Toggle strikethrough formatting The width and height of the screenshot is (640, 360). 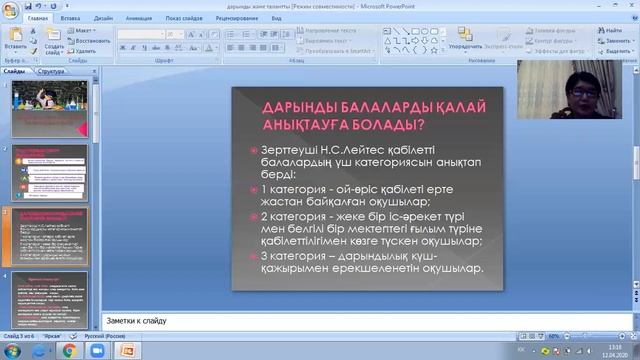[x=156, y=48]
